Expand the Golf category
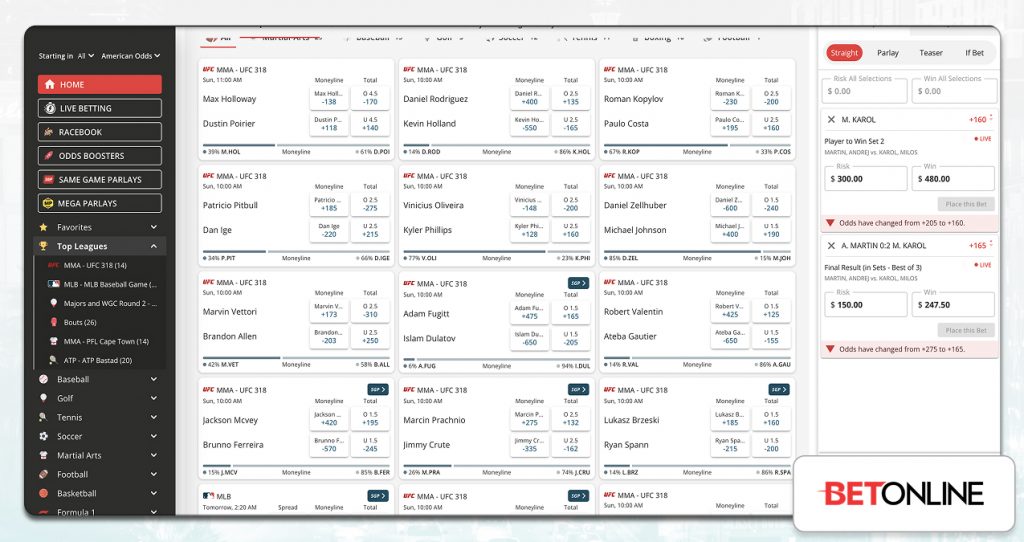The image size is (1024, 542). click(154, 398)
